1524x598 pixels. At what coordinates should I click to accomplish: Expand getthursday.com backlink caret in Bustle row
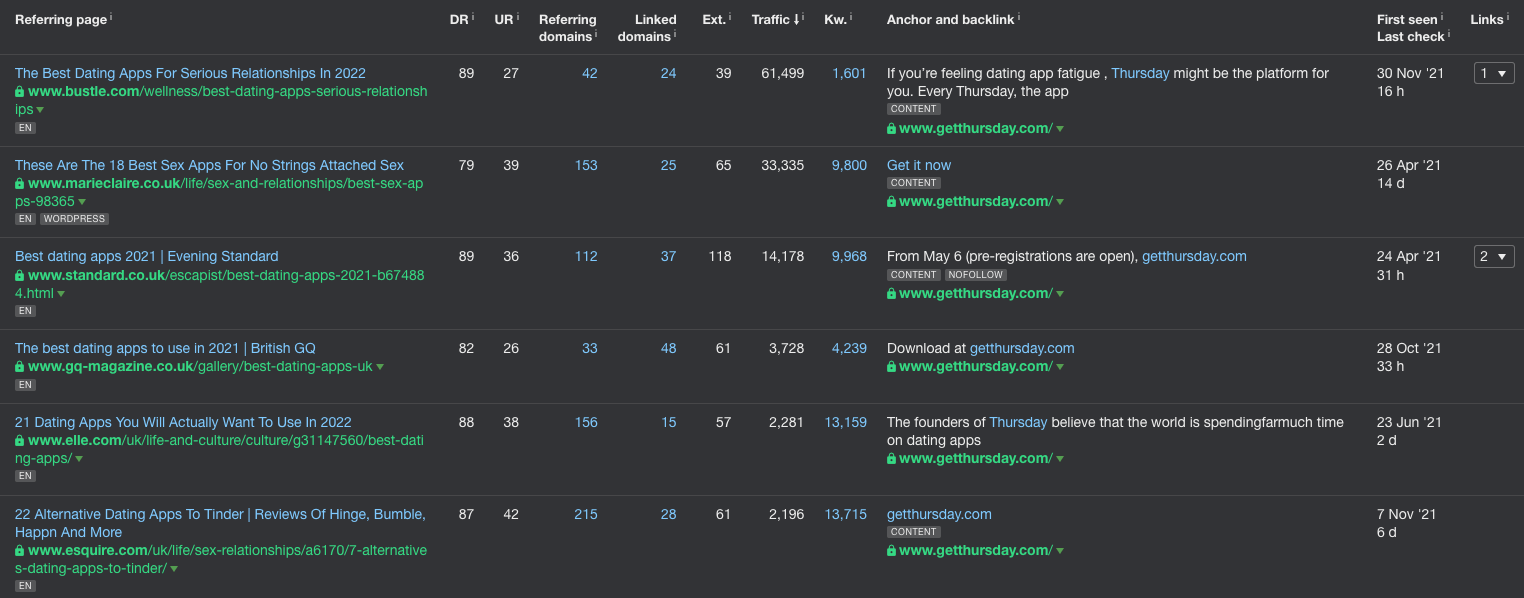[x=1060, y=129]
